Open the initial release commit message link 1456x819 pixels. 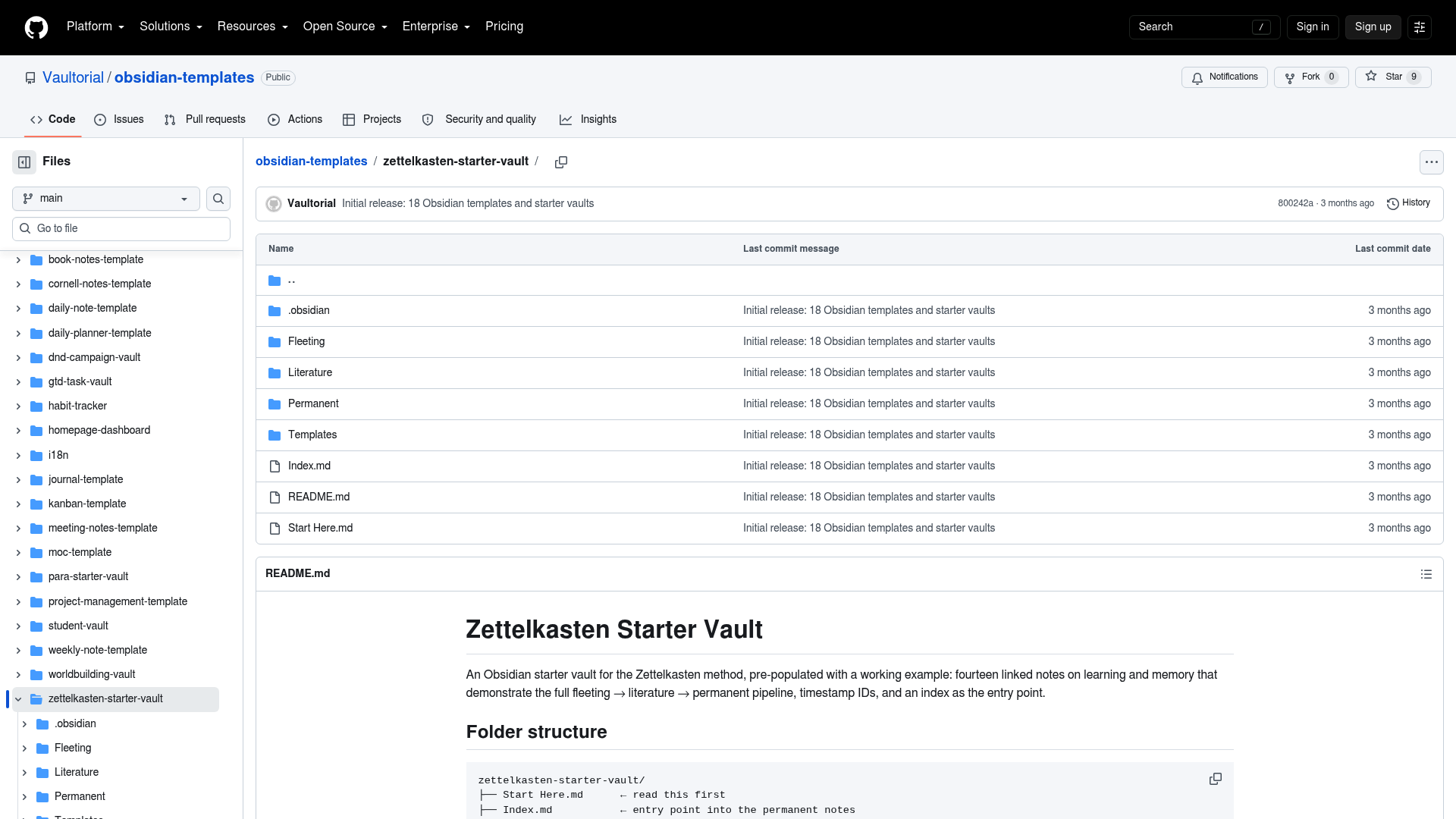(x=468, y=204)
